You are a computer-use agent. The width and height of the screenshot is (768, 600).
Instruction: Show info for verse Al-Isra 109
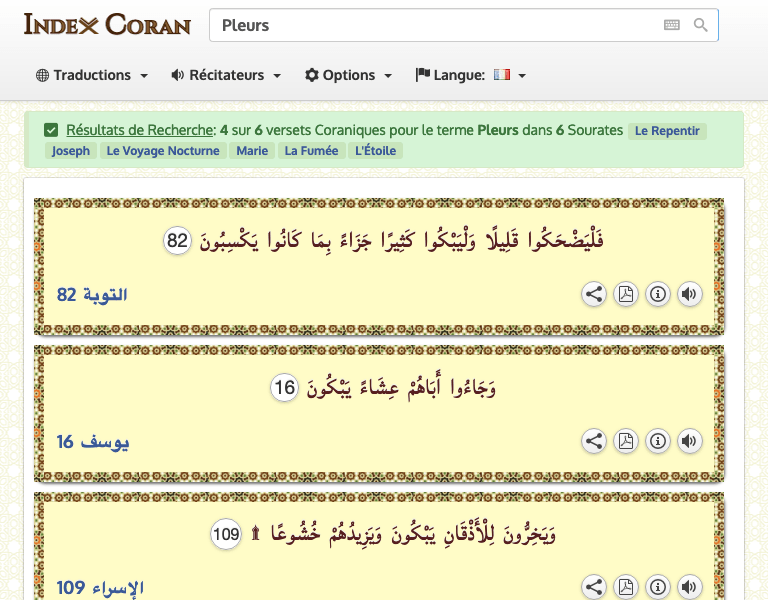pos(657,586)
